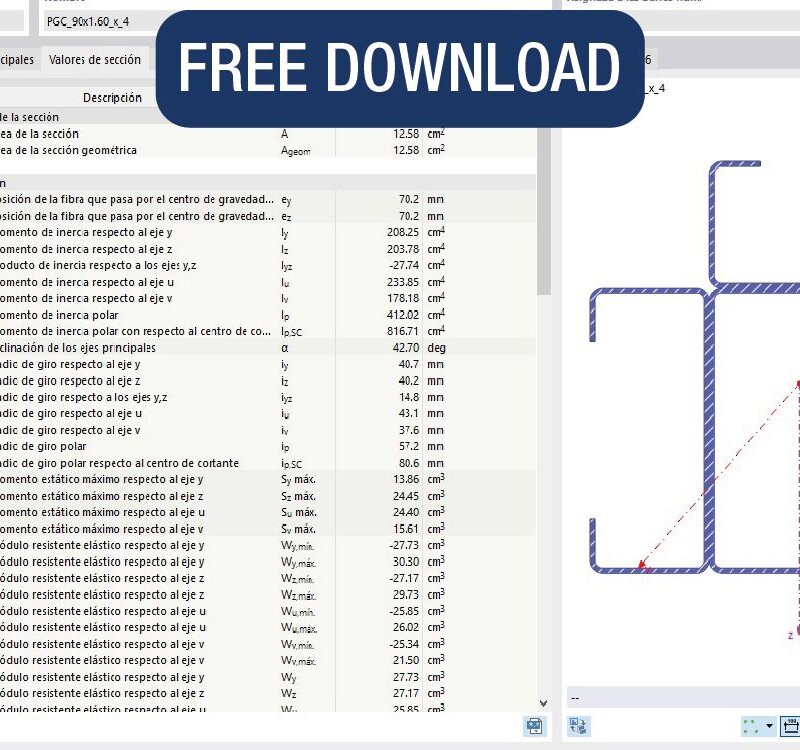
Task: Click the row label ending 'clinación de los ejes principales'
Action: tap(78, 348)
